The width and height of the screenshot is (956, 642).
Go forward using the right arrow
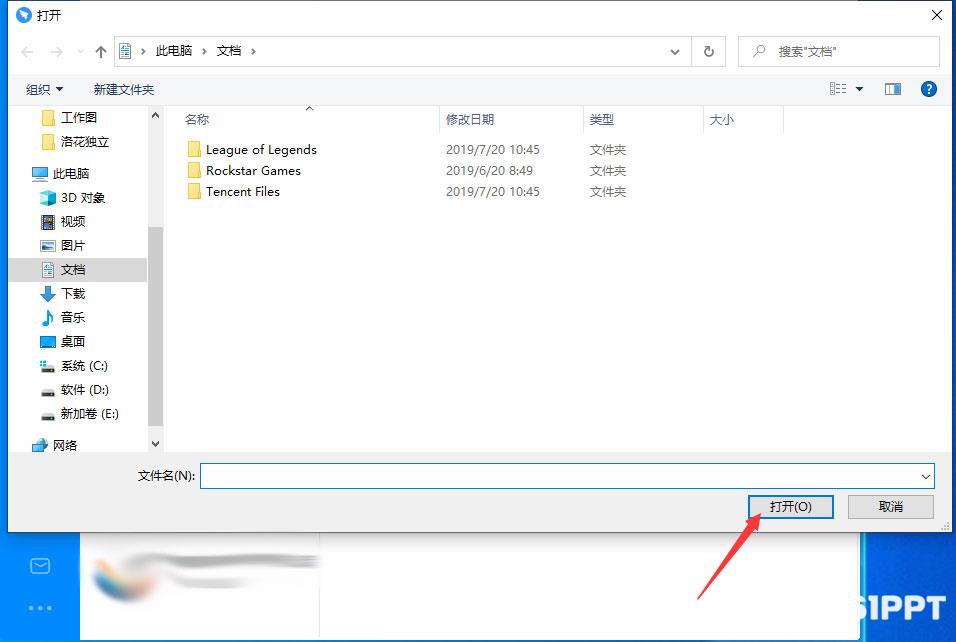pos(56,52)
